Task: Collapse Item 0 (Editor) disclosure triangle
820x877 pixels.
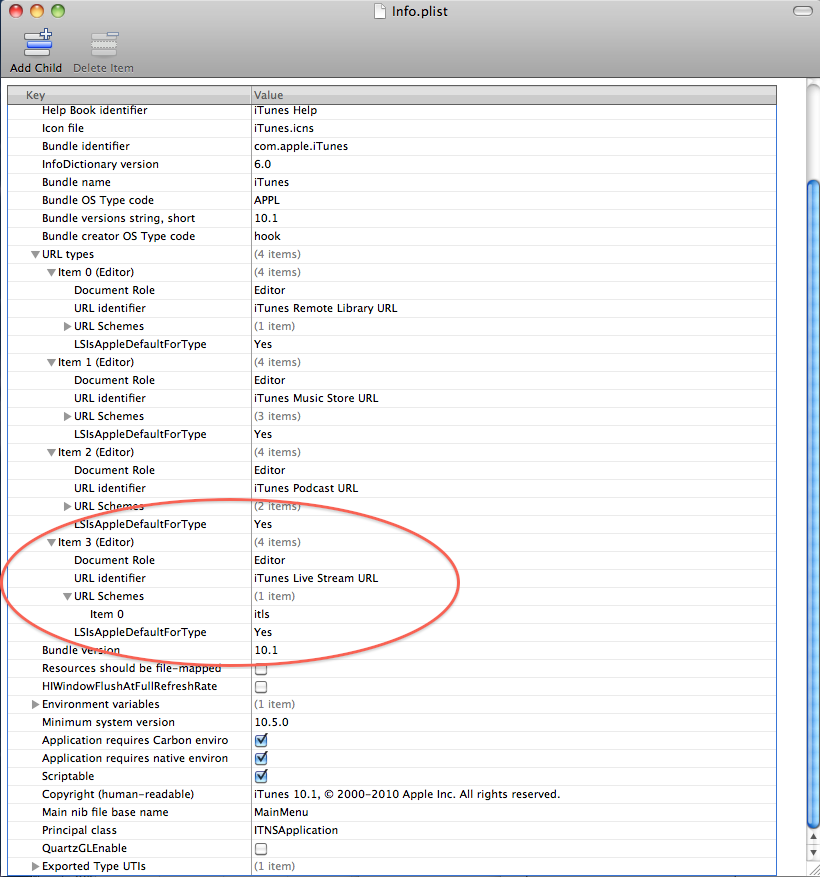Action: [x=51, y=272]
